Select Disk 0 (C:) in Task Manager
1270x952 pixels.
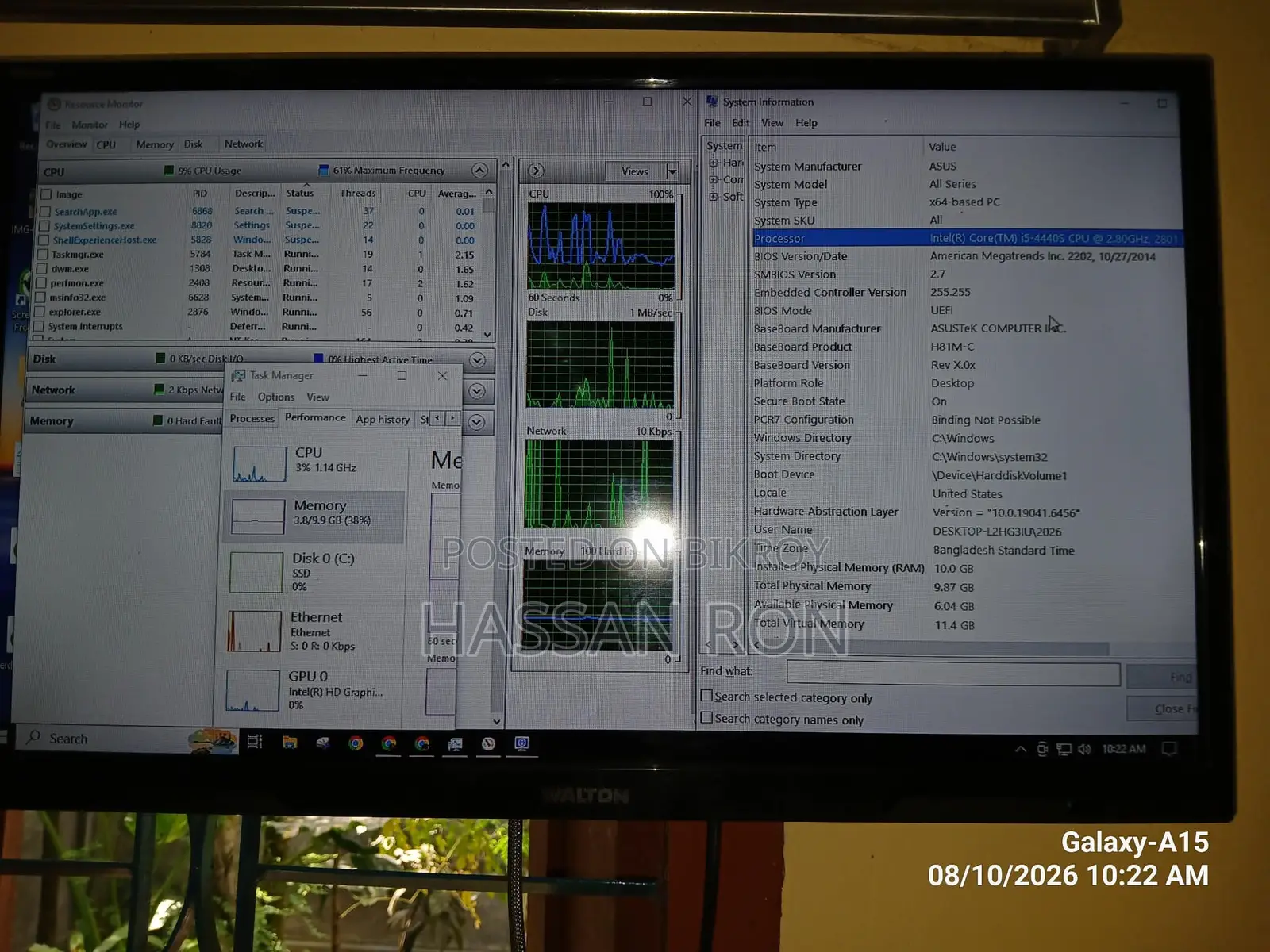pos(314,572)
